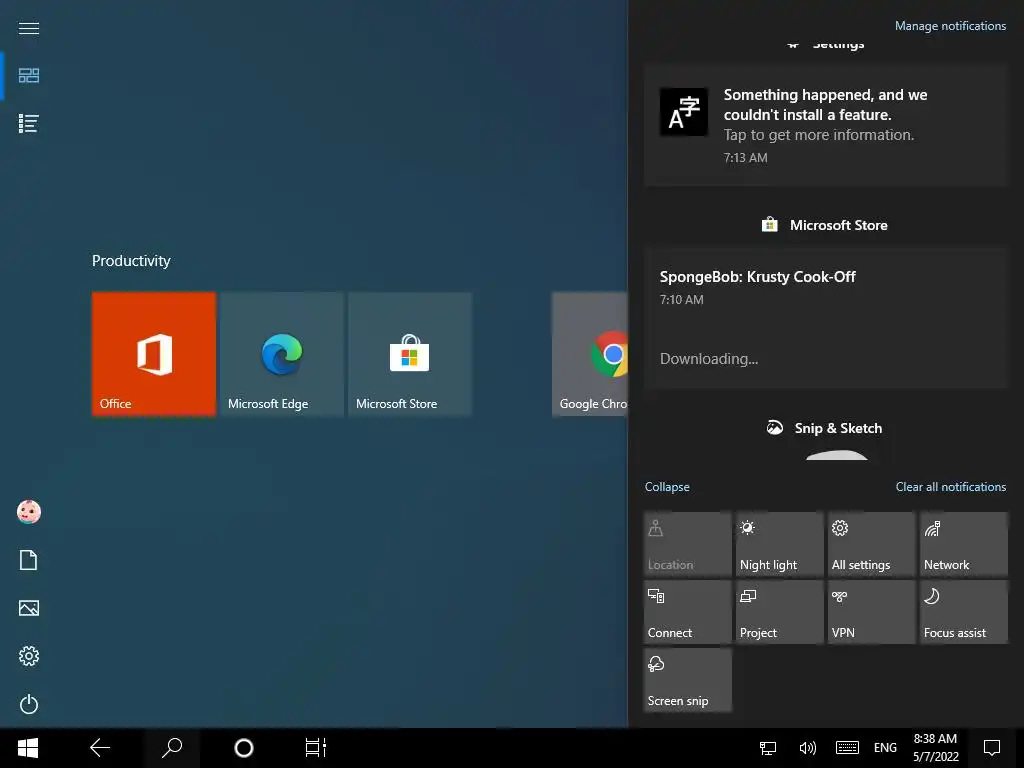Image resolution: width=1024 pixels, height=768 pixels.
Task: Click the Power icon in Start sidebar
Action: pyautogui.click(x=29, y=704)
